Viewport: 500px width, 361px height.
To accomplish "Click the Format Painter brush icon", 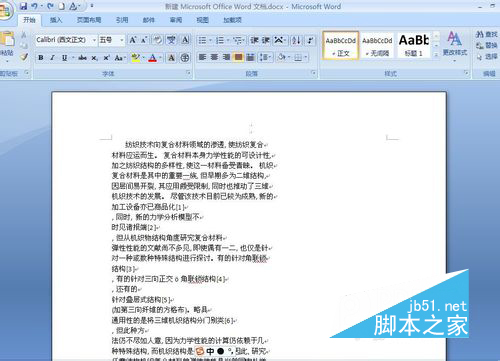I will (x=24, y=57).
